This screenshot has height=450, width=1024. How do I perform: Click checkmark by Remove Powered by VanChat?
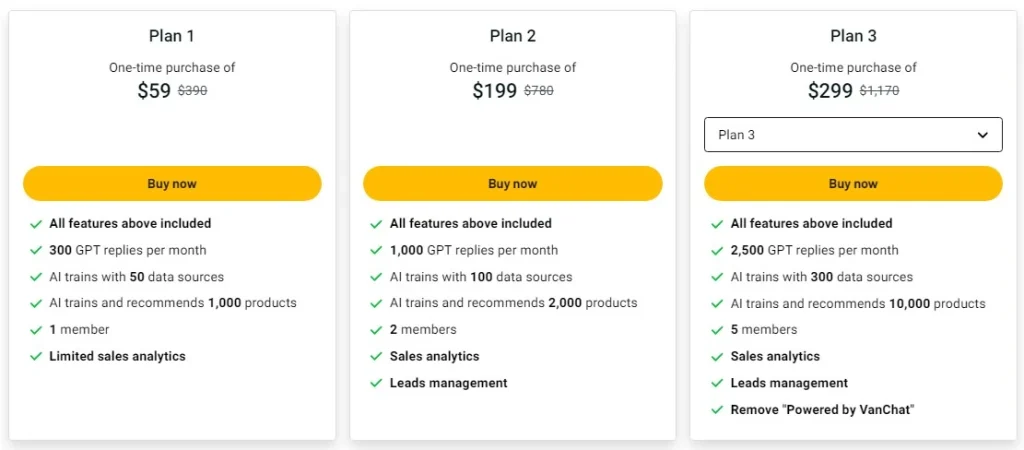717,410
